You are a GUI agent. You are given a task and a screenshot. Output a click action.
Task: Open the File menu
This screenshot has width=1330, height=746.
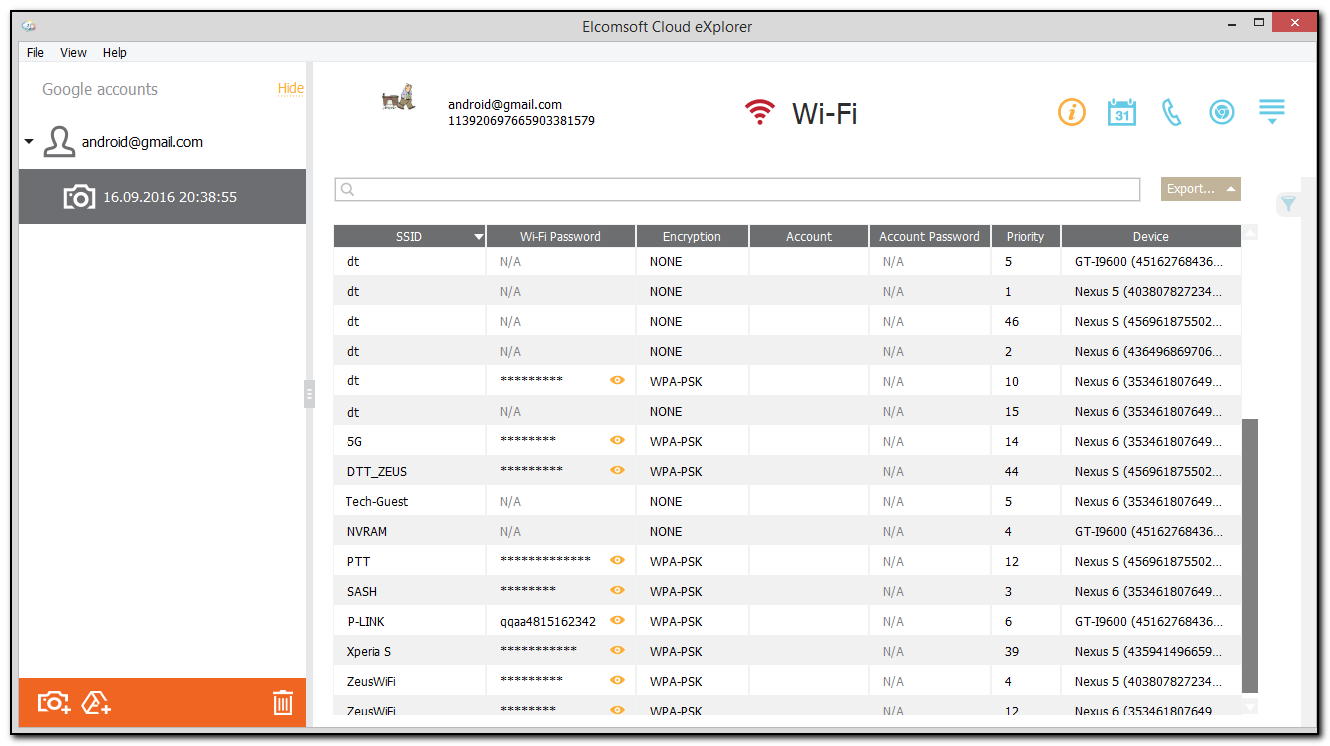coord(35,52)
